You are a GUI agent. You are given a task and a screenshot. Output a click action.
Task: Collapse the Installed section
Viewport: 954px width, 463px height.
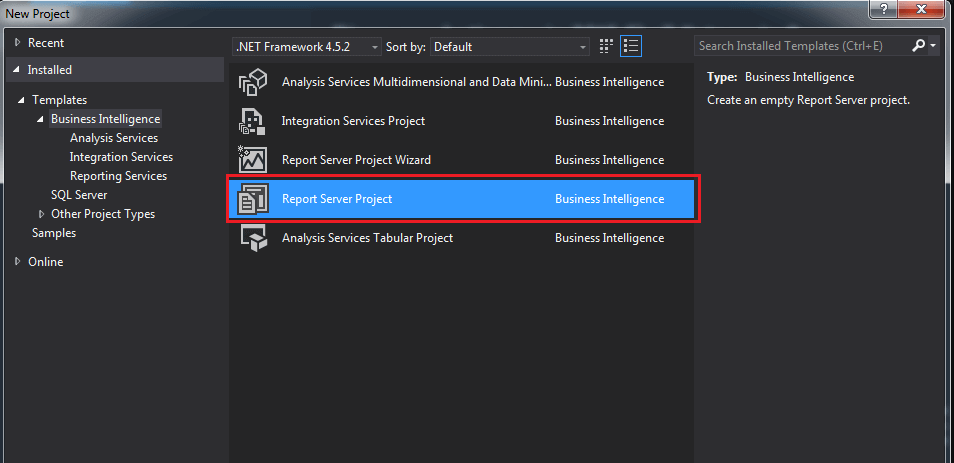[16, 70]
